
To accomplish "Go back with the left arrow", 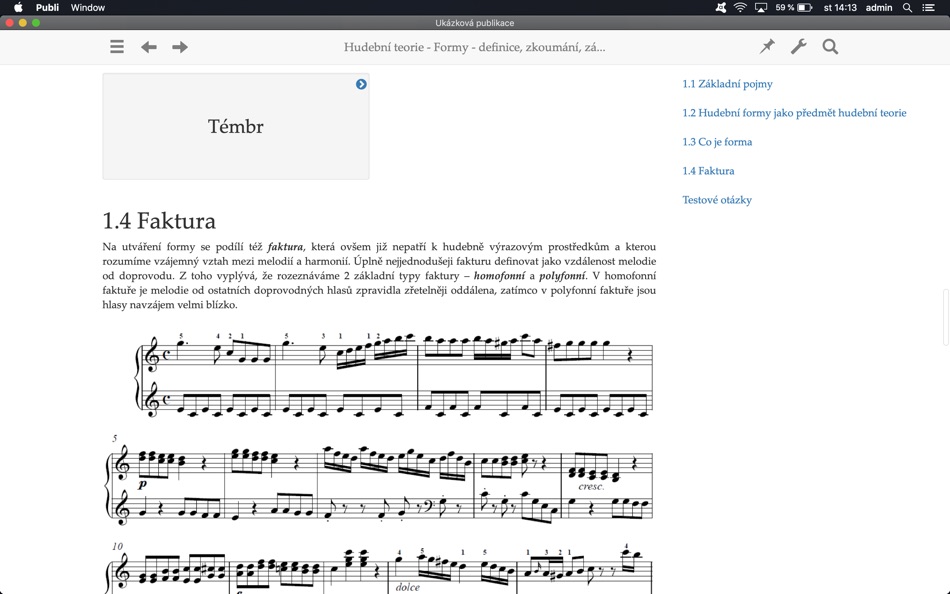I will (148, 47).
